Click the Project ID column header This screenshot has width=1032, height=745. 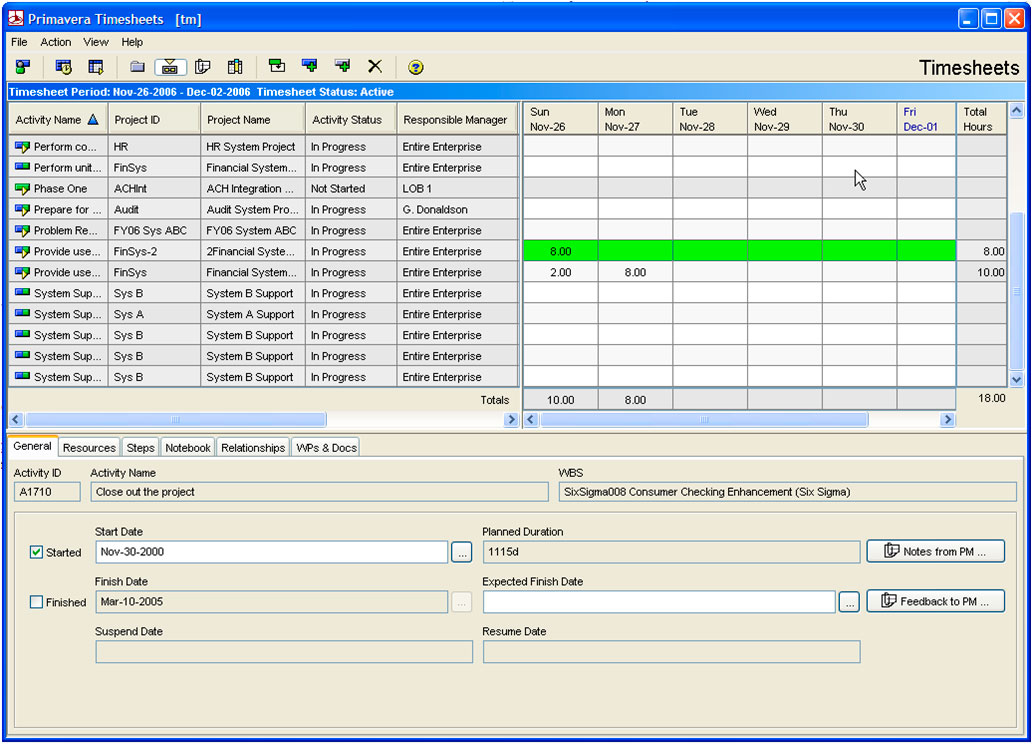click(154, 120)
